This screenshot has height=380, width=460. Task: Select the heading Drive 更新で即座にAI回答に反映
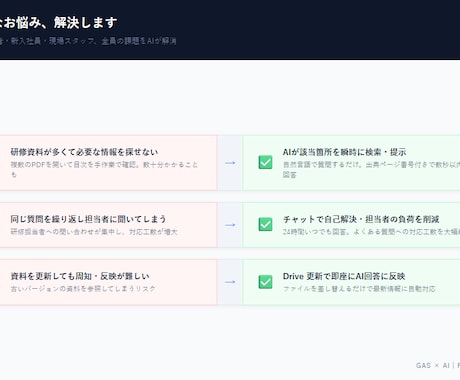344,276
